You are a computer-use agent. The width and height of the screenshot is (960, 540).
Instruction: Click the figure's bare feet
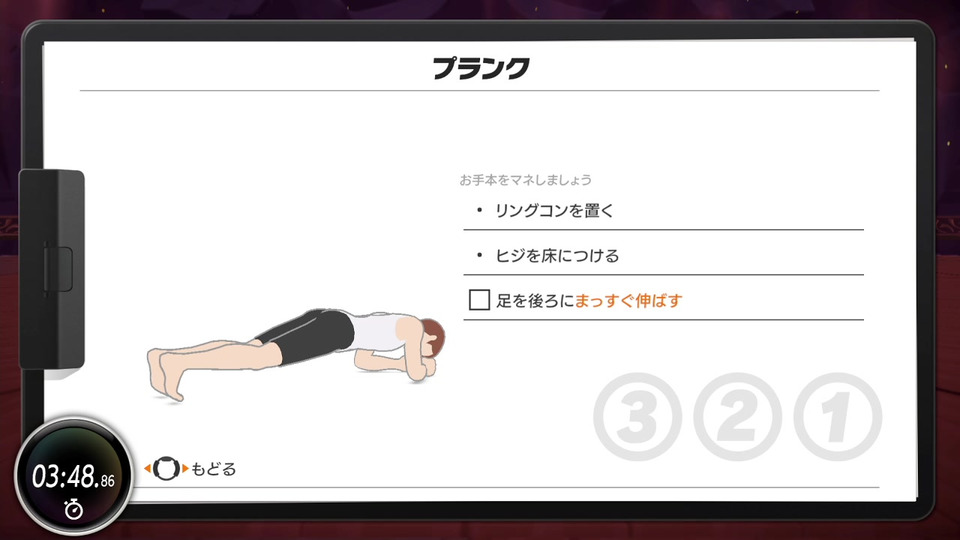tap(166, 375)
